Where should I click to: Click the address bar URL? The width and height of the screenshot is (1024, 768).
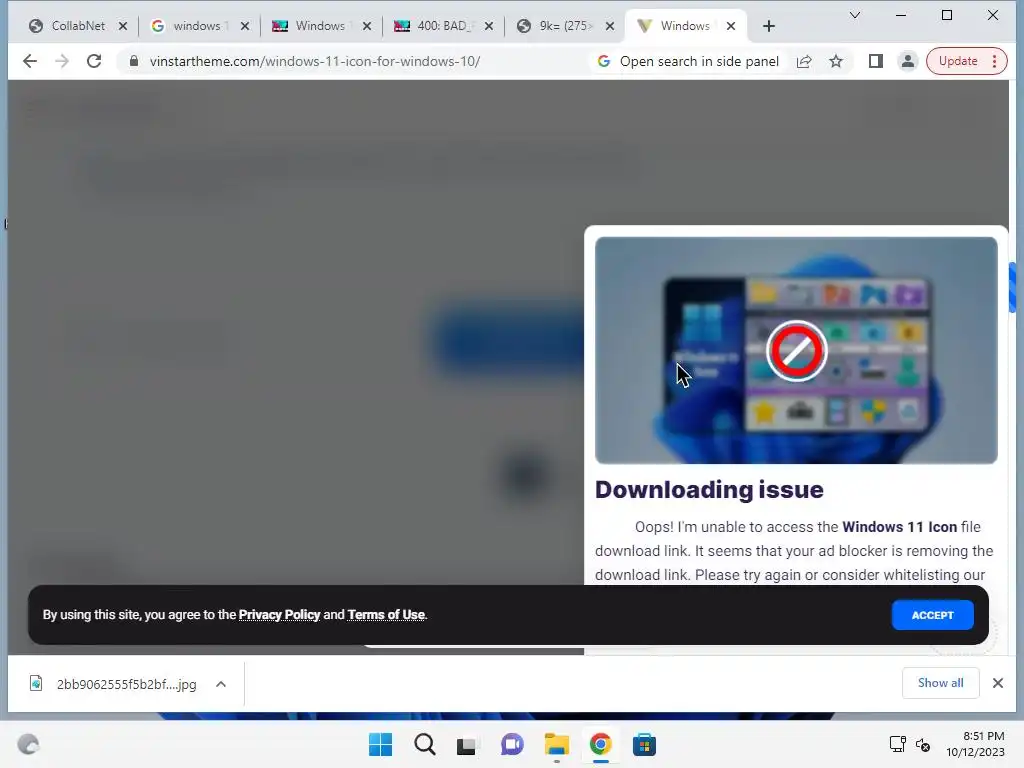[315, 61]
